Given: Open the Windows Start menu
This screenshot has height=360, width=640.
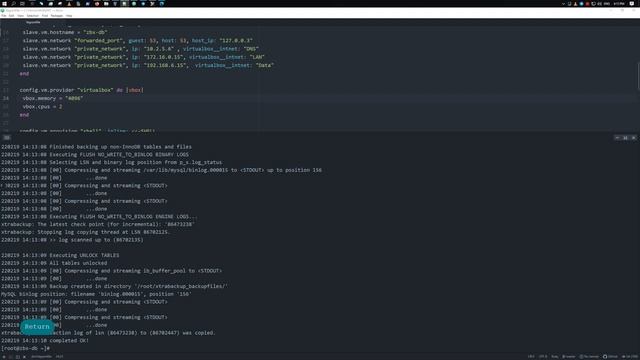Looking at the screenshot, I should [4, 3].
